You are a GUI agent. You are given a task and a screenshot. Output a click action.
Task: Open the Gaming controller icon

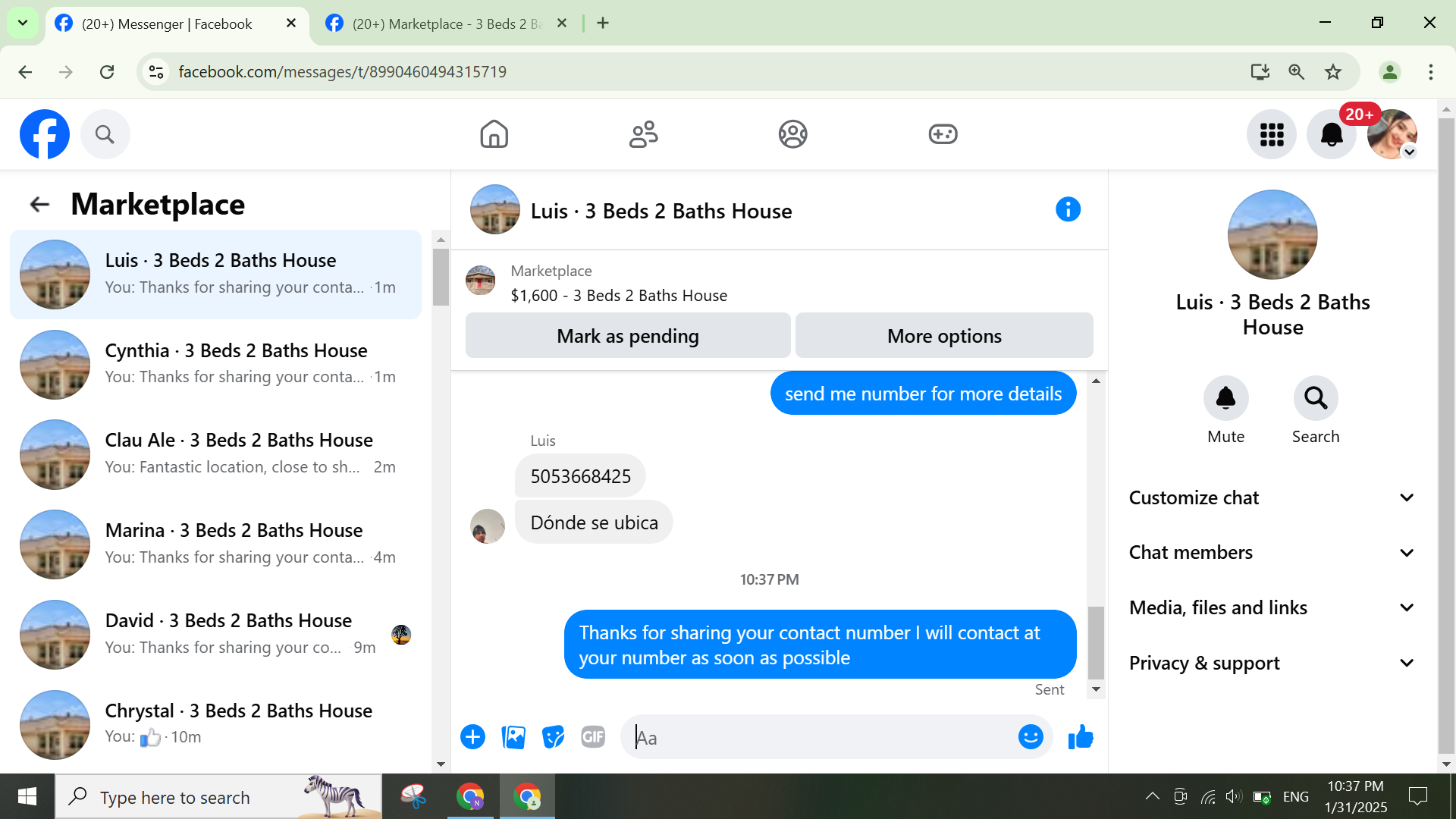pyautogui.click(x=943, y=134)
